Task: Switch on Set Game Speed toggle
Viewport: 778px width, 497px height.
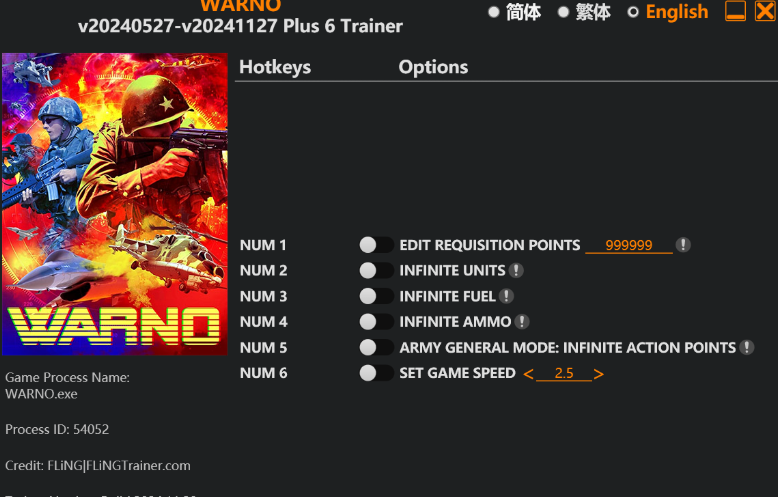Action: point(376,373)
